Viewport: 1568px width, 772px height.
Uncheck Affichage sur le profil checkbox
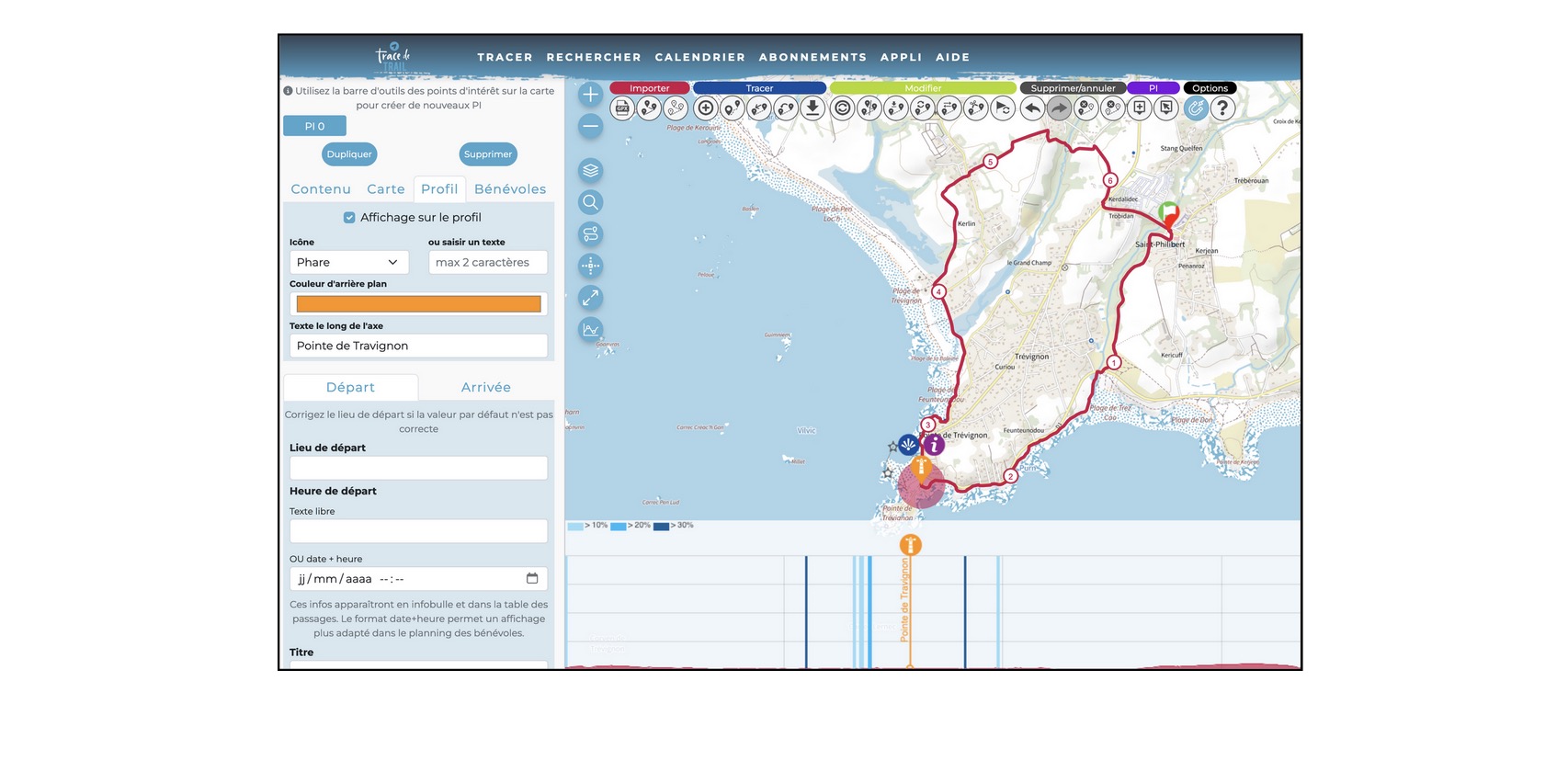(x=349, y=218)
